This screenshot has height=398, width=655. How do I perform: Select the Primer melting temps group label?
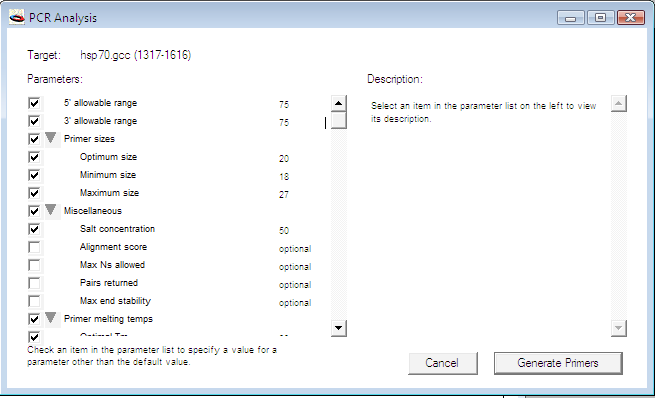tap(108, 319)
